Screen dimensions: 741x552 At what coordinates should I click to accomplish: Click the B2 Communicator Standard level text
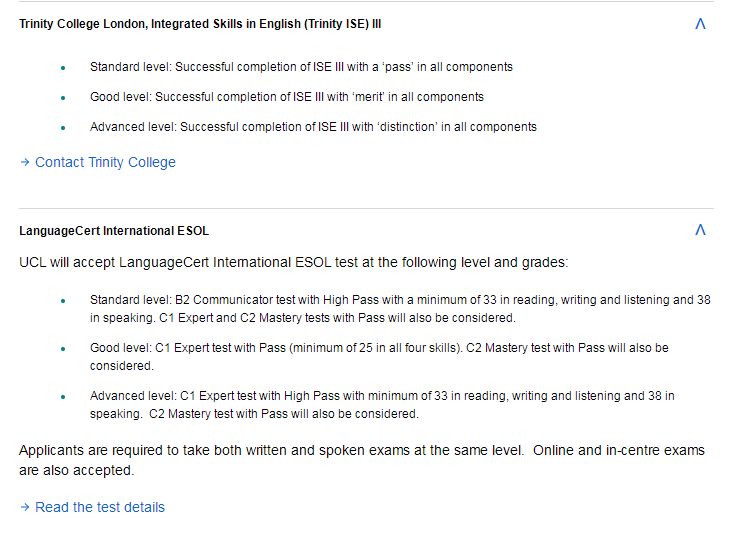[x=400, y=309]
